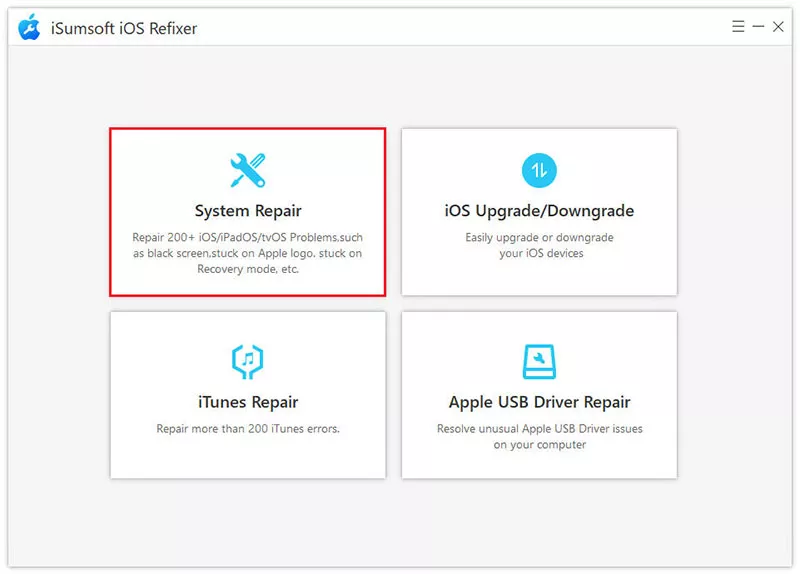Click the iOS Upgrade/Downgrade arrows icon
800x574 pixels.
539,170
